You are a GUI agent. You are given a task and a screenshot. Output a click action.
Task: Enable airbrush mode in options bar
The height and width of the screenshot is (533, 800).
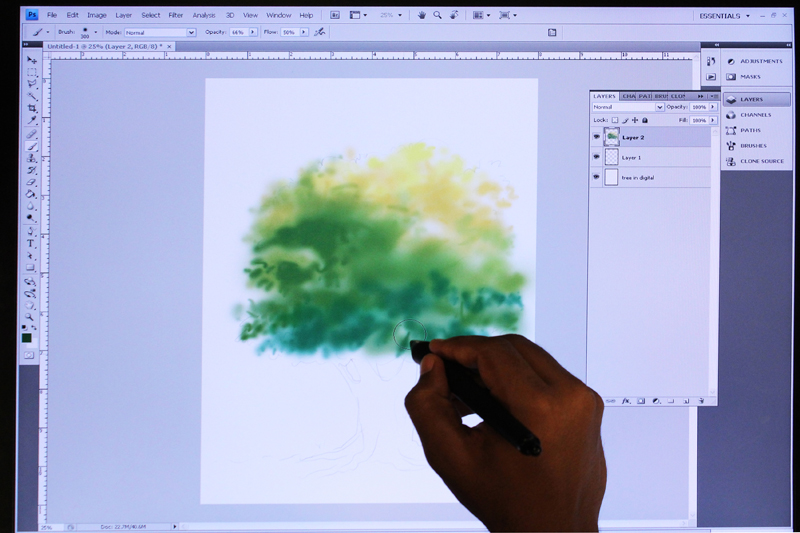[320, 32]
